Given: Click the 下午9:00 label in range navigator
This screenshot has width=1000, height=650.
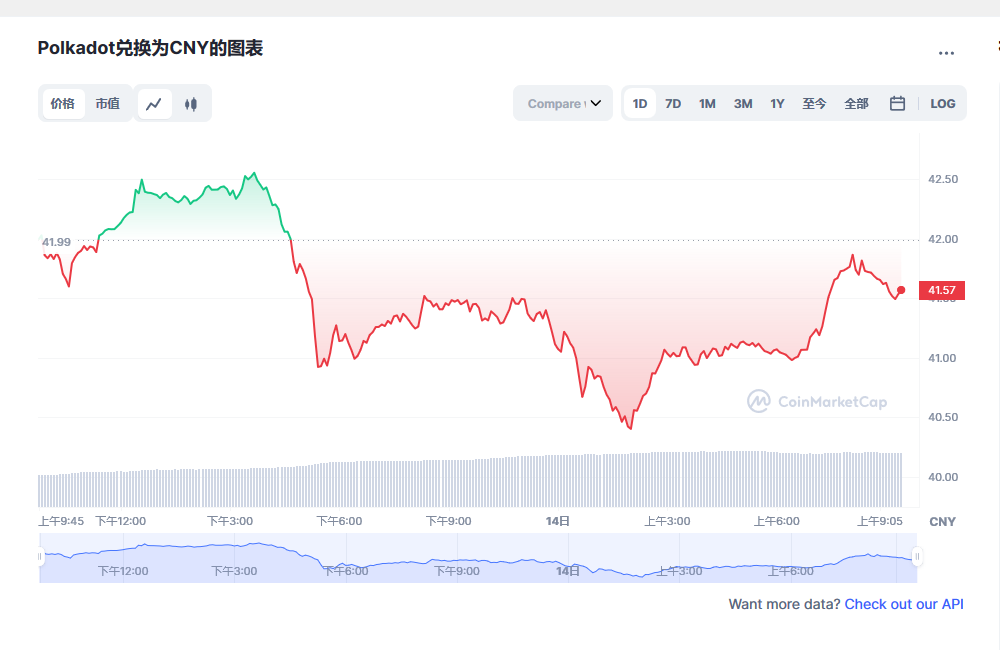Looking at the screenshot, I should [x=457, y=571].
